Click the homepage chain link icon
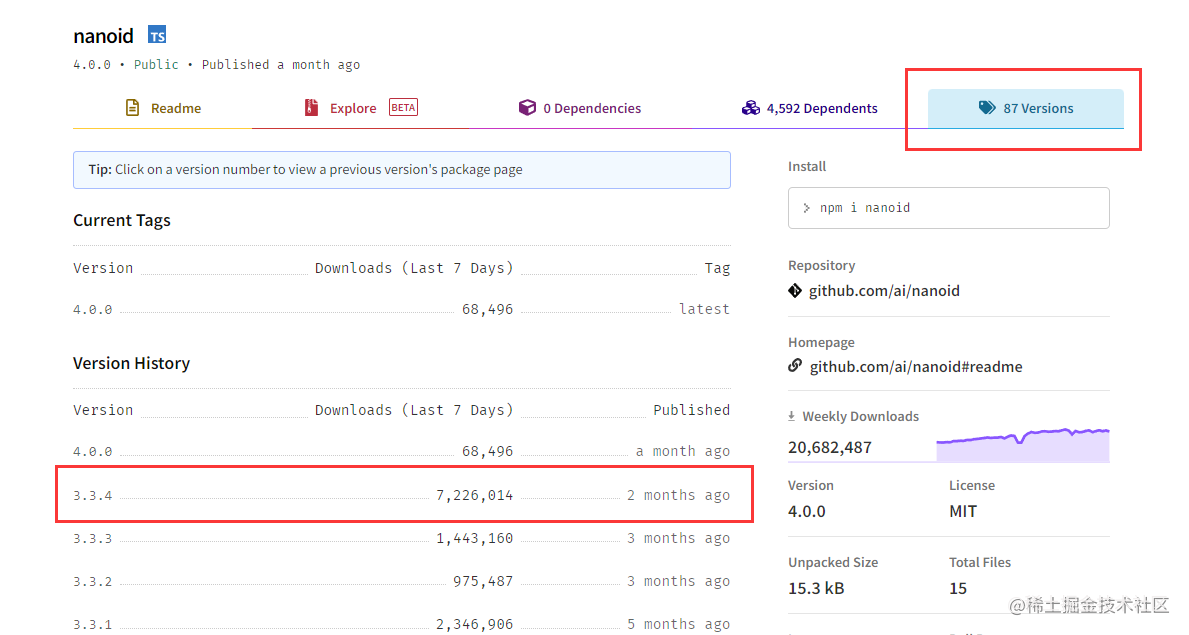The image size is (1189, 635). point(795,366)
